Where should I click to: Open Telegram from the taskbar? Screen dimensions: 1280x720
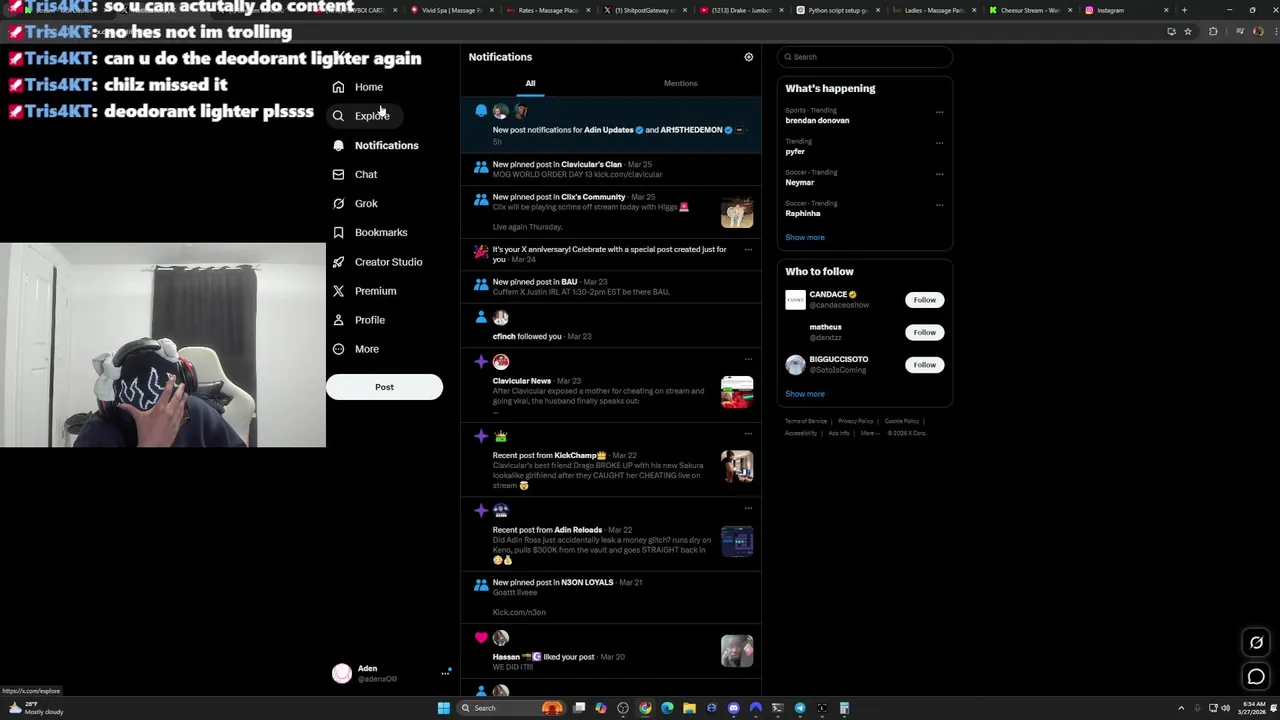tap(800, 708)
